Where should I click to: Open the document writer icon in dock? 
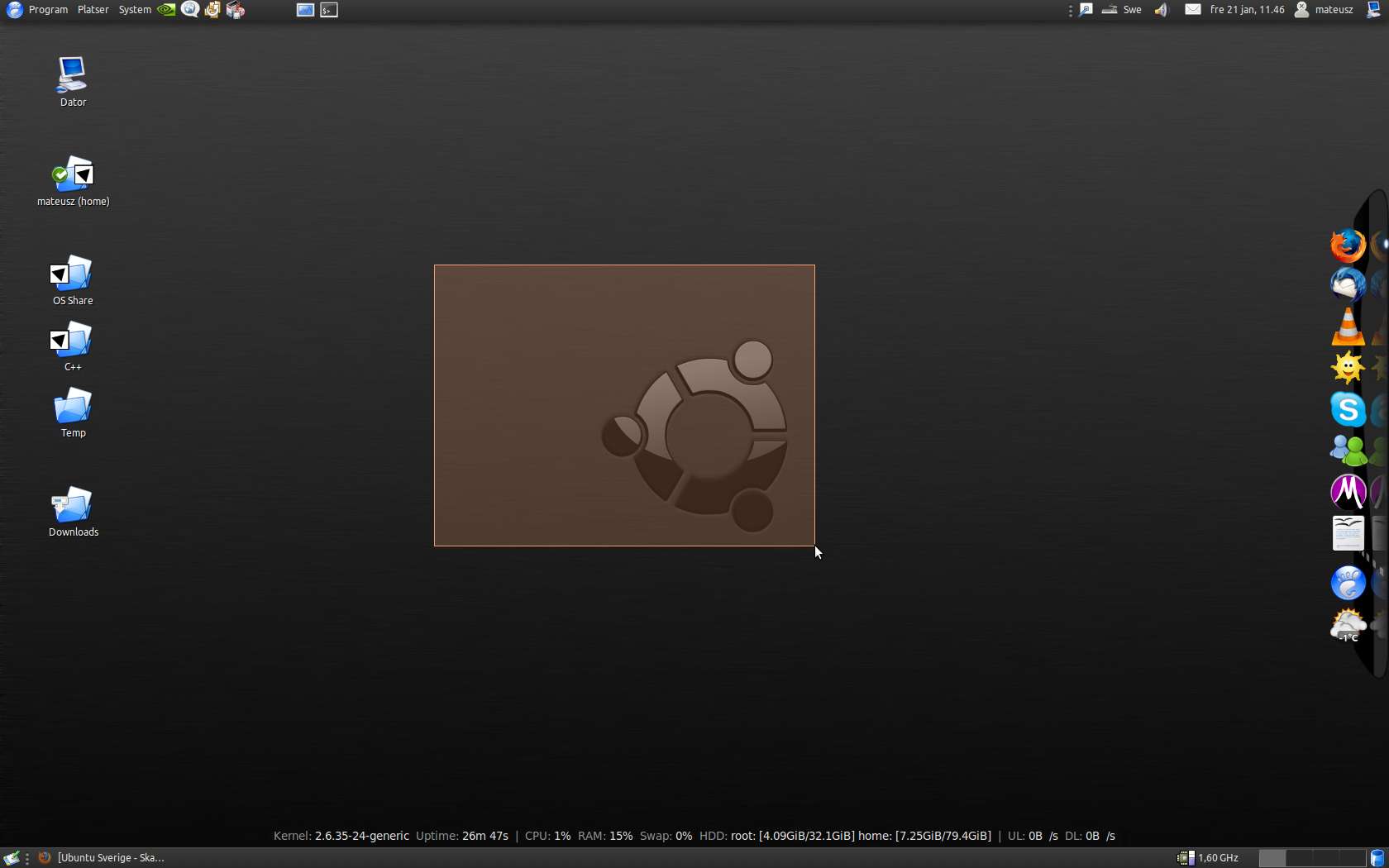pyautogui.click(x=1348, y=533)
